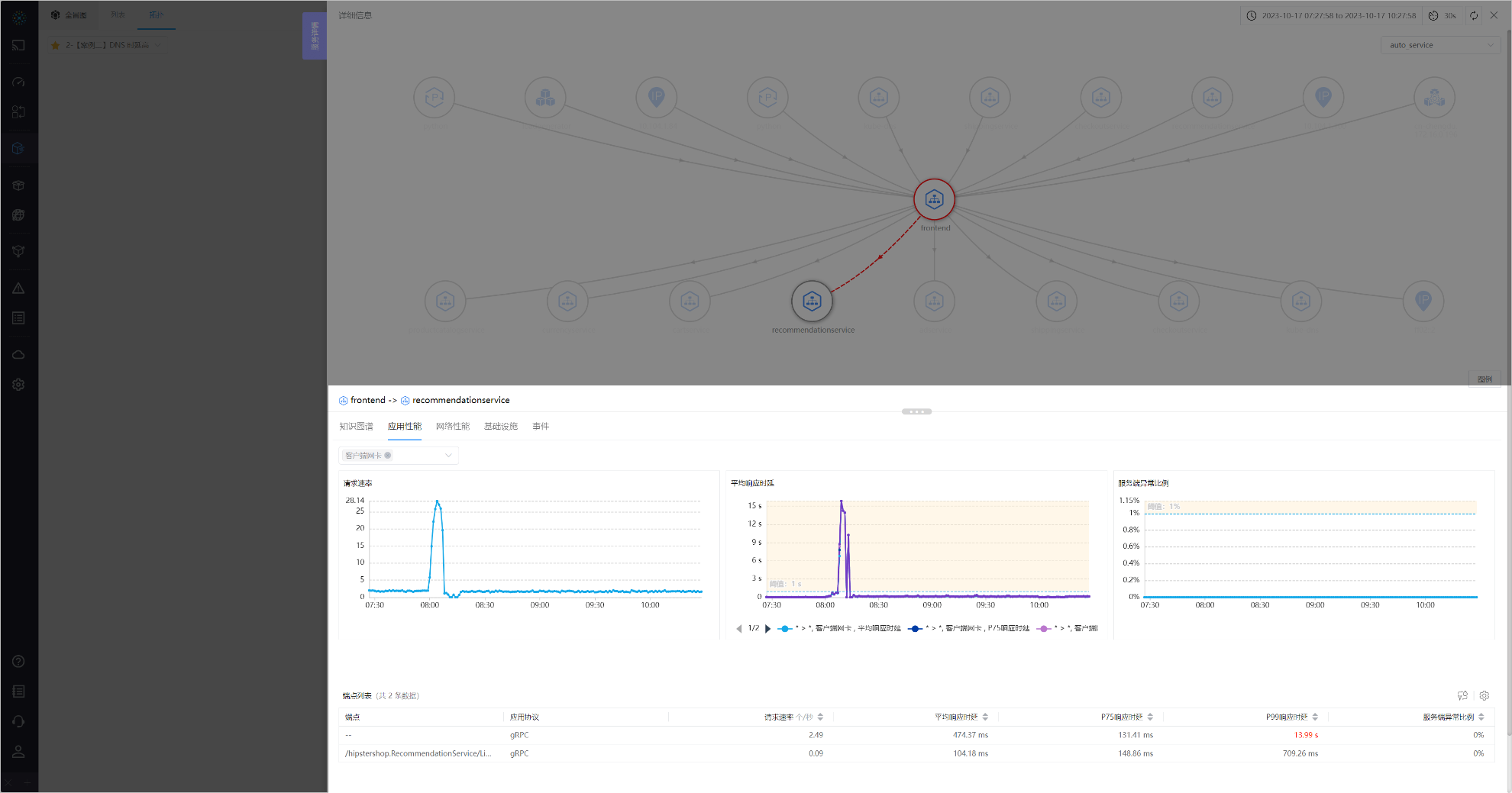Switch to the 网络性能 tab
The image size is (1512, 793).
(452, 427)
